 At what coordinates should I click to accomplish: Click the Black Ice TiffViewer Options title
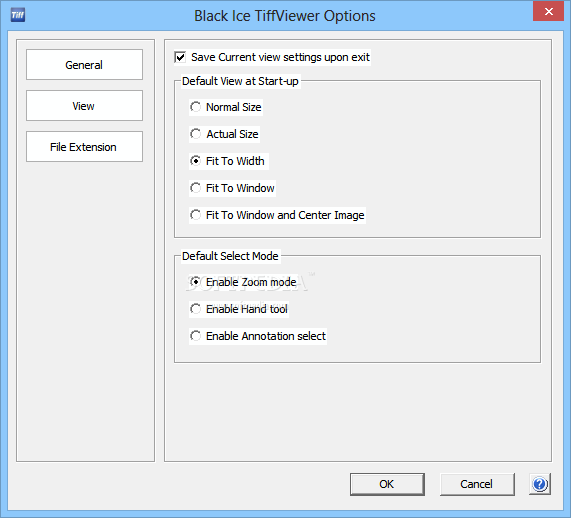[x=285, y=16]
